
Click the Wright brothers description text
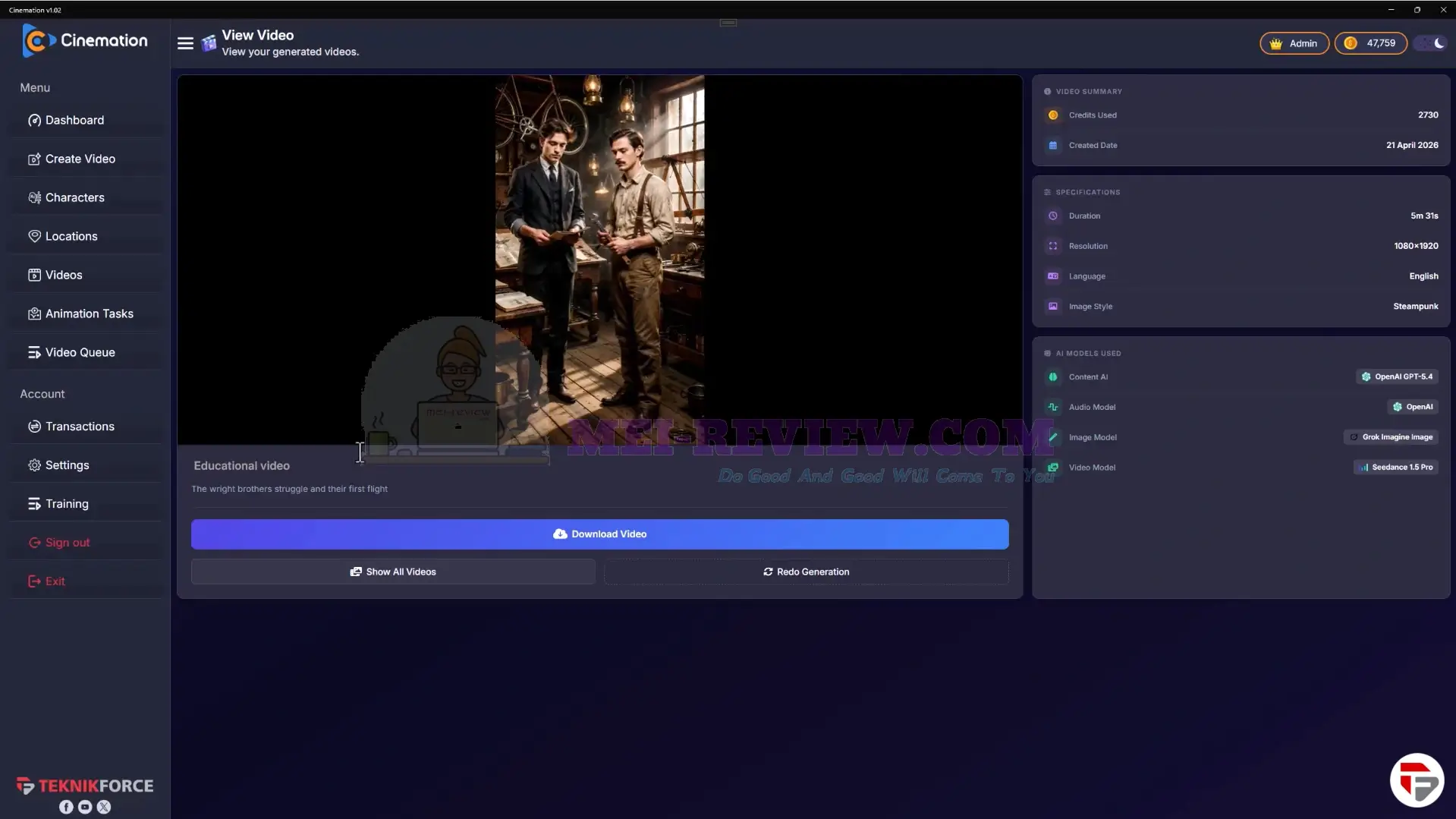click(289, 489)
